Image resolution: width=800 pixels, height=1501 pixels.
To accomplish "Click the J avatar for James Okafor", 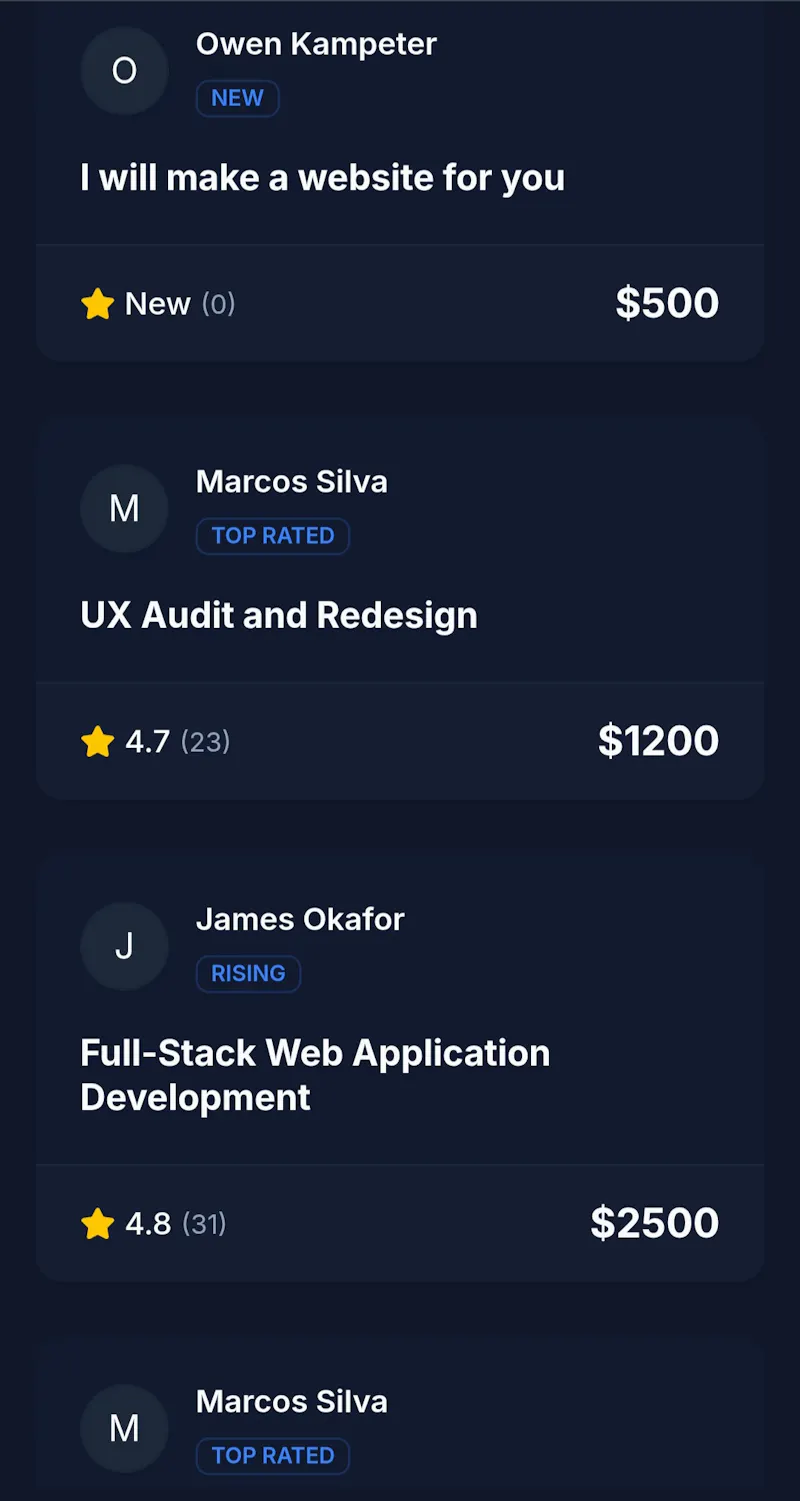I will tap(124, 947).
